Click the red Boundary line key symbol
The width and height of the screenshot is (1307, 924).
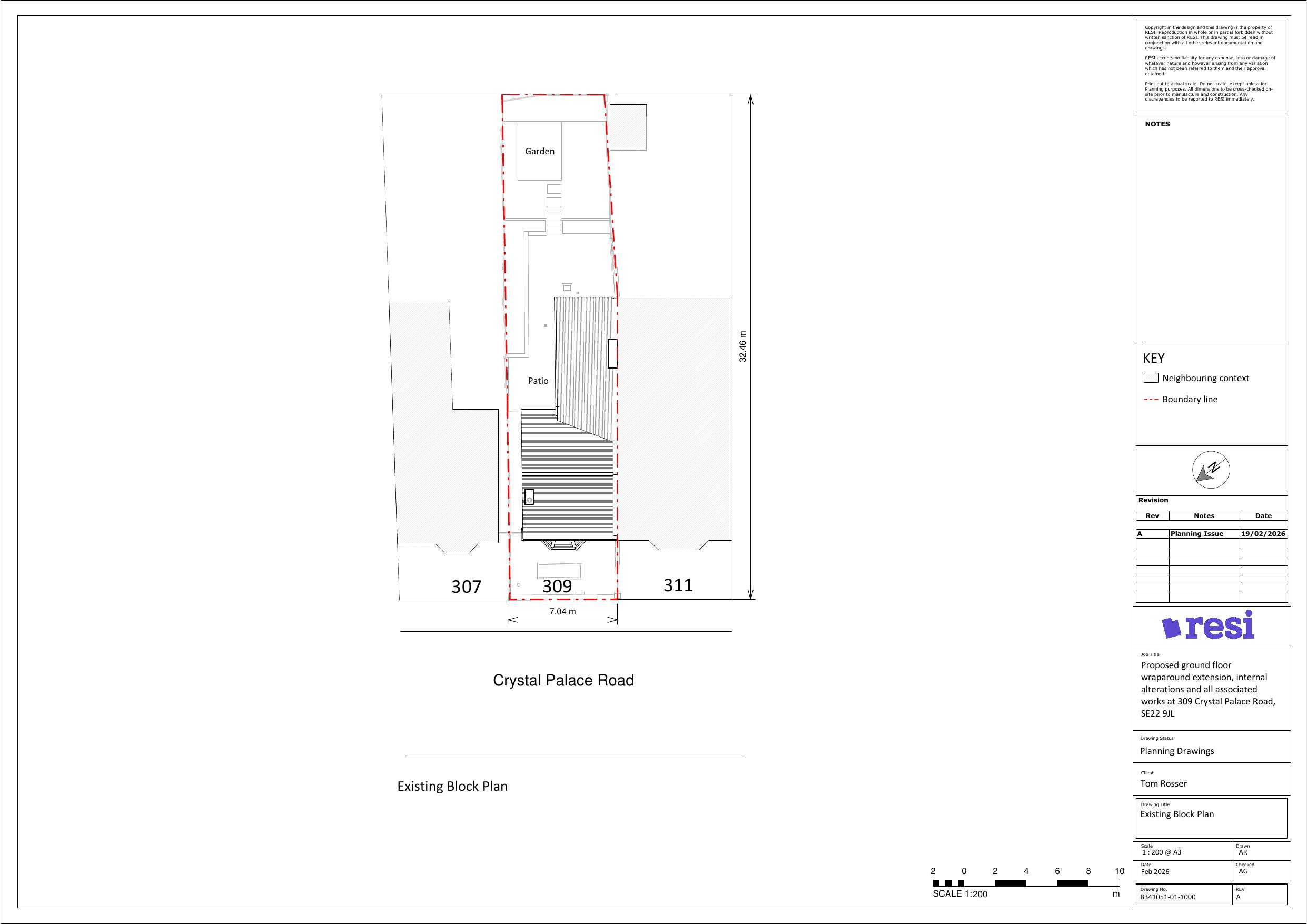(x=1151, y=400)
